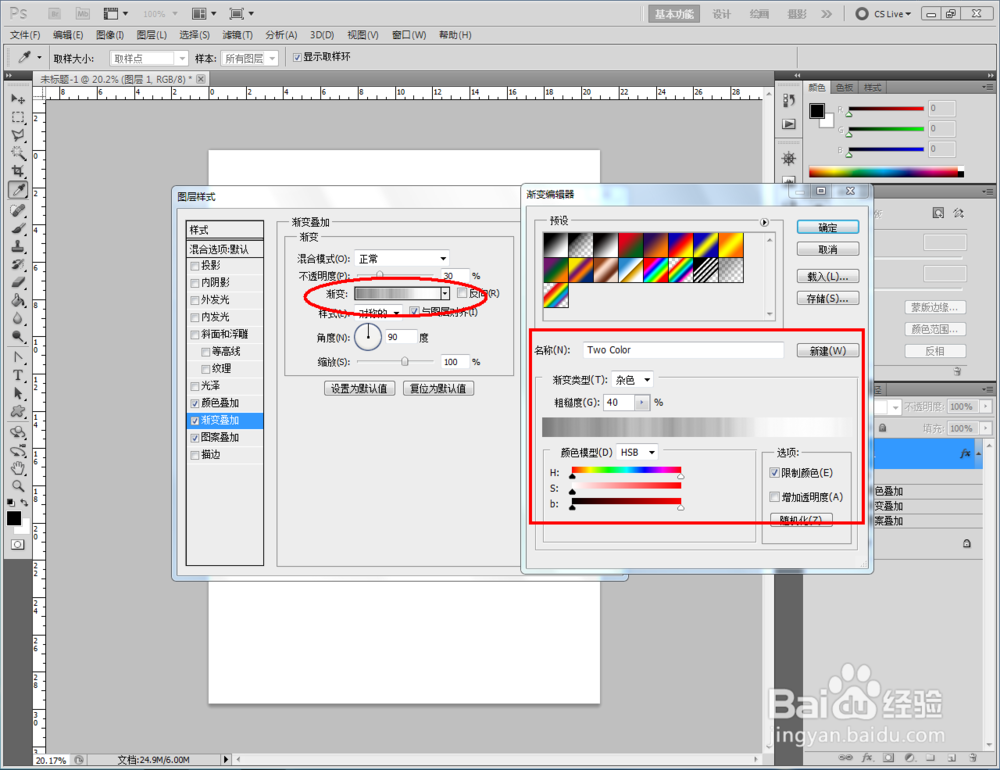Viewport: 1000px width, 770px height.
Task: Open the CS Live dropdown arrow
Action: (908, 14)
